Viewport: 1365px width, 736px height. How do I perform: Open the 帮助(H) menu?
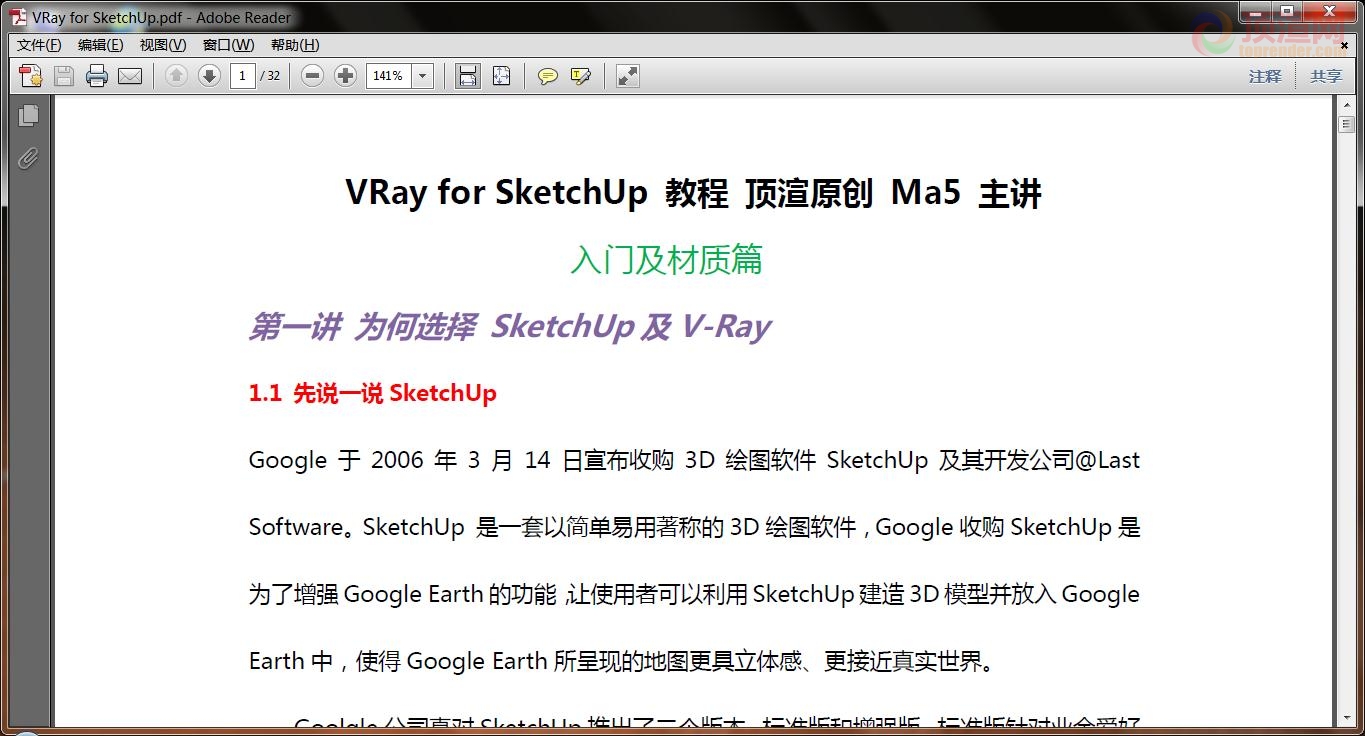pos(295,45)
